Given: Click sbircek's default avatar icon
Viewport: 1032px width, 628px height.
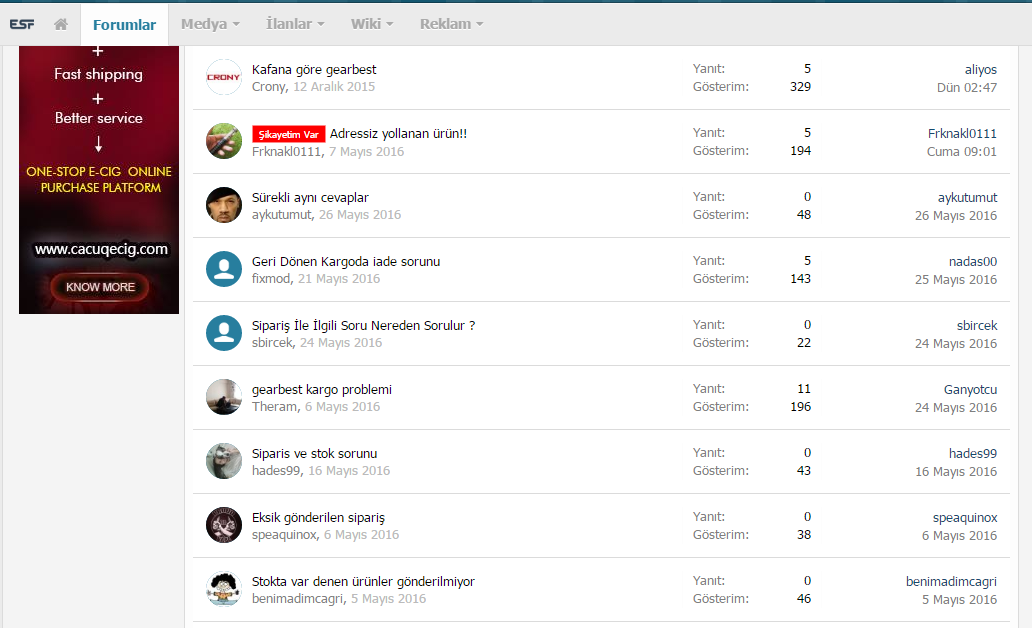Looking at the screenshot, I should (x=224, y=332).
